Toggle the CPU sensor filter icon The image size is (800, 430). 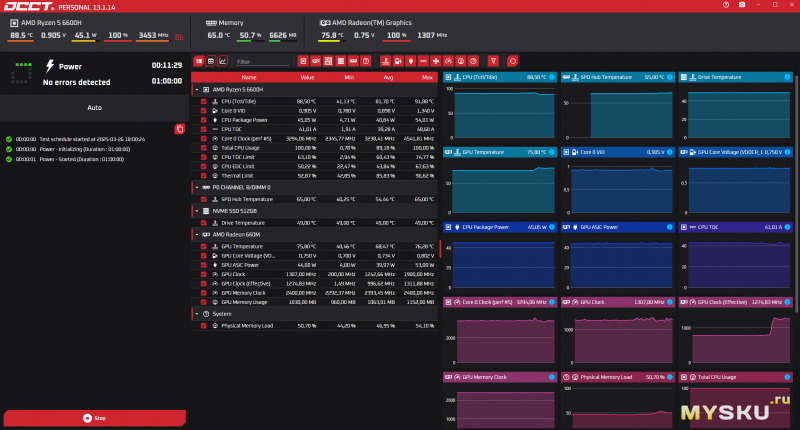tap(303, 61)
